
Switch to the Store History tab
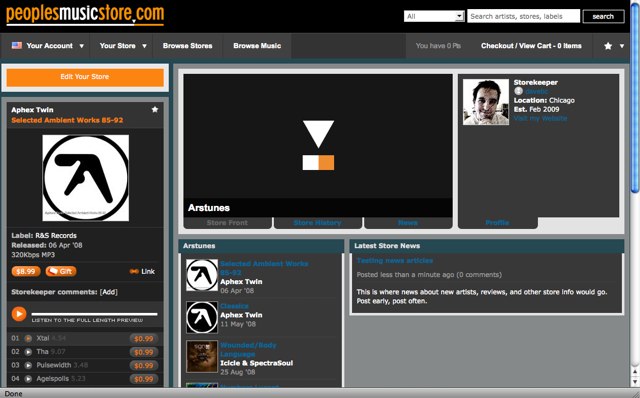[318, 222]
